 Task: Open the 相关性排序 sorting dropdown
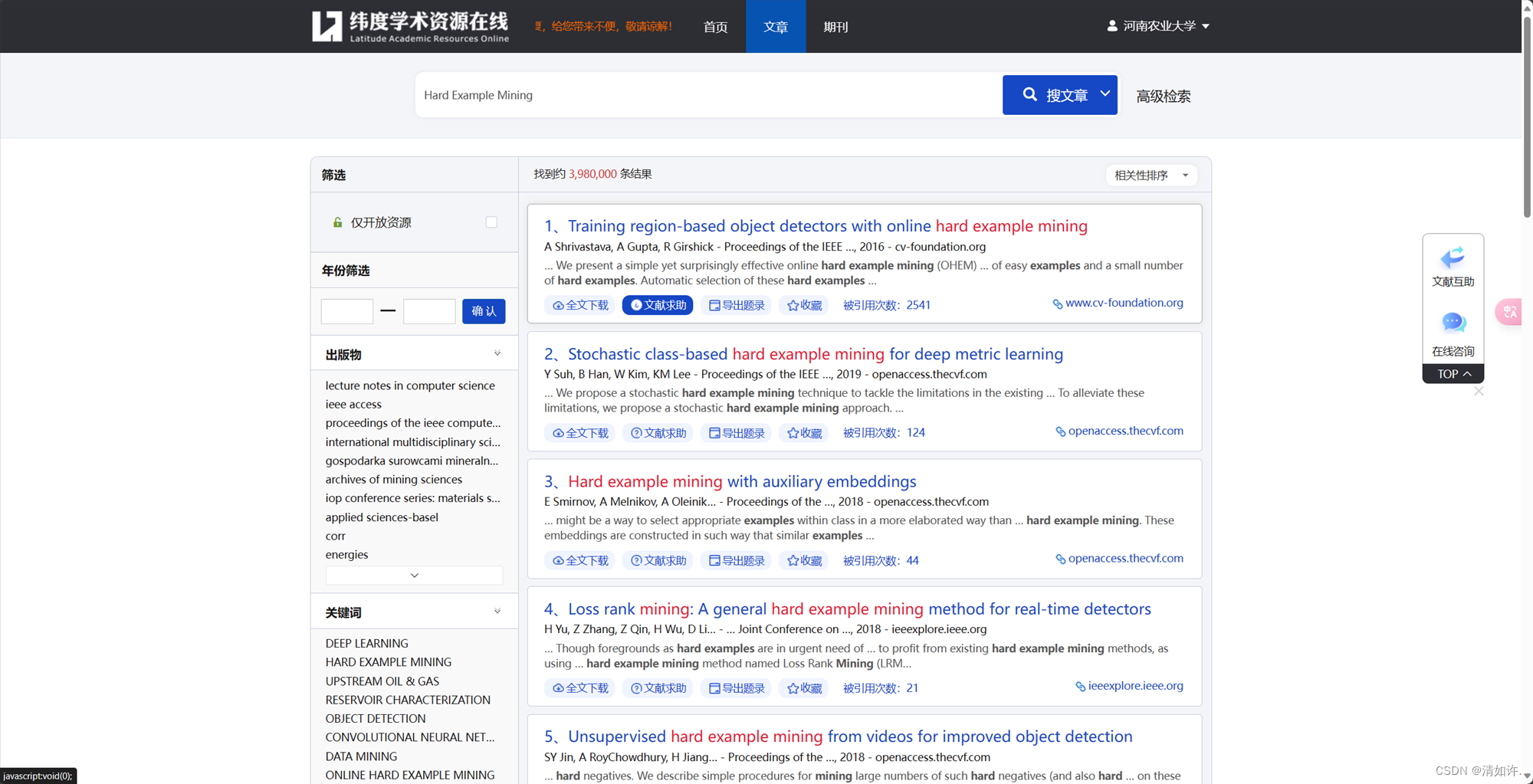point(1151,175)
